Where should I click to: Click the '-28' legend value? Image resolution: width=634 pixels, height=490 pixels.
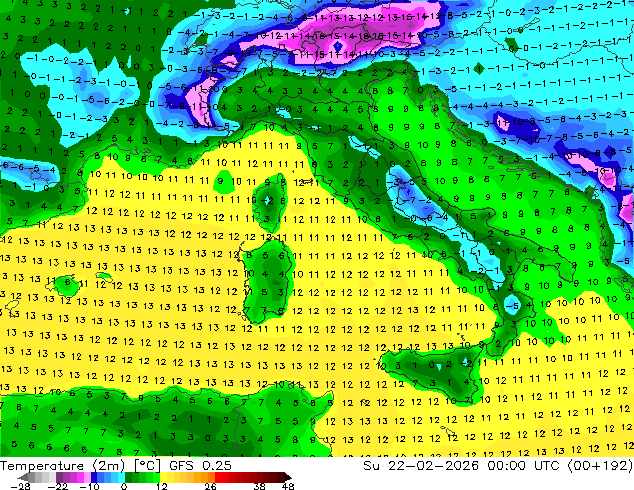tap(20, 486)
